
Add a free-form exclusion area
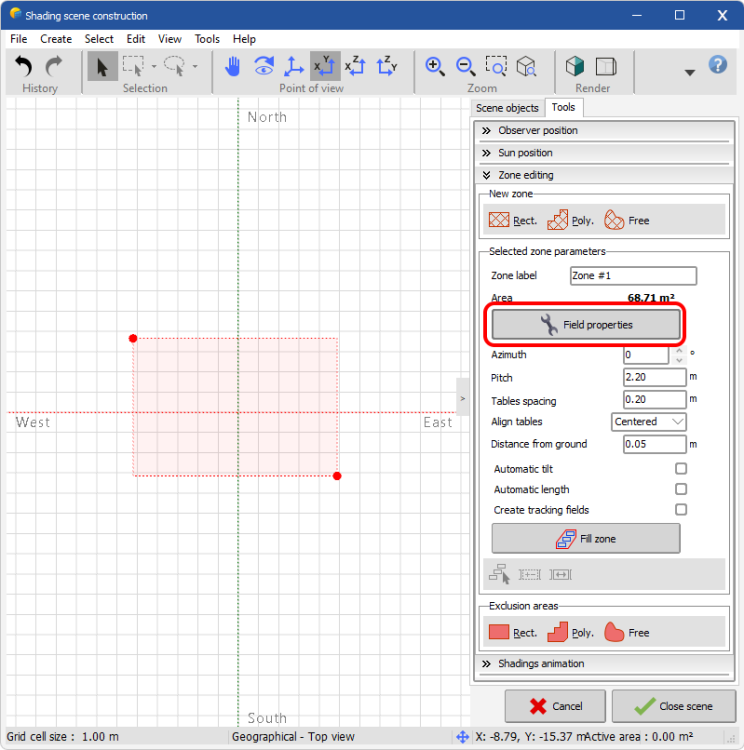click(x=627, y=632)
